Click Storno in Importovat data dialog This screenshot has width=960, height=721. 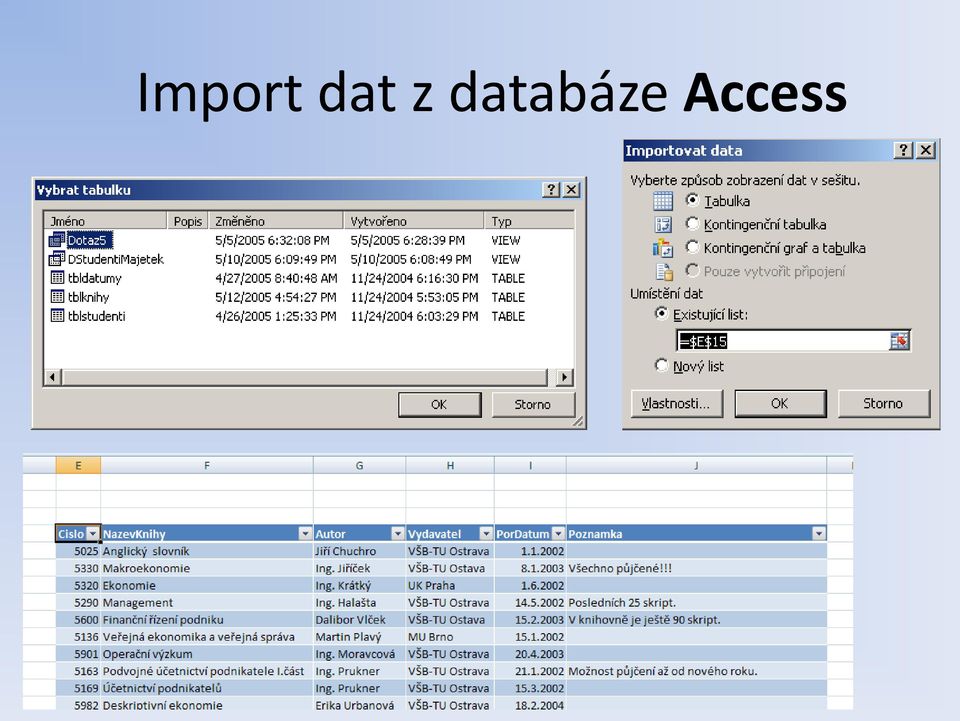[883, 403]
